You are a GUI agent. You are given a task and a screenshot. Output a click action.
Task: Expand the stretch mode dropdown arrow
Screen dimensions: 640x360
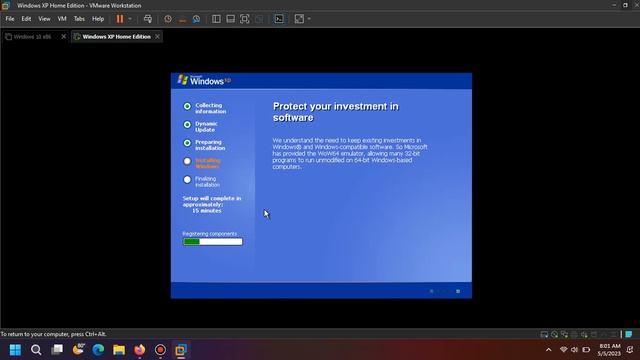309,19
